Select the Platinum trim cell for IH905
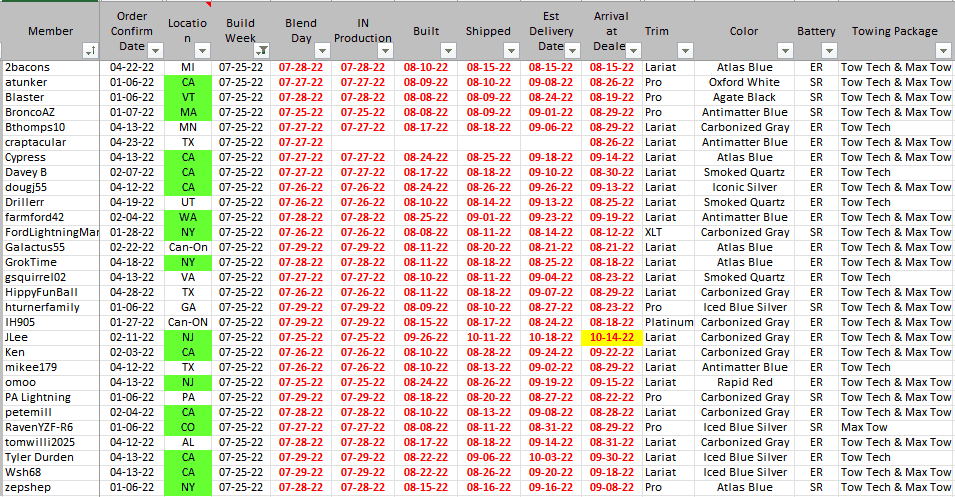This screenshot has width=955, height=497. tap(669, 323)
